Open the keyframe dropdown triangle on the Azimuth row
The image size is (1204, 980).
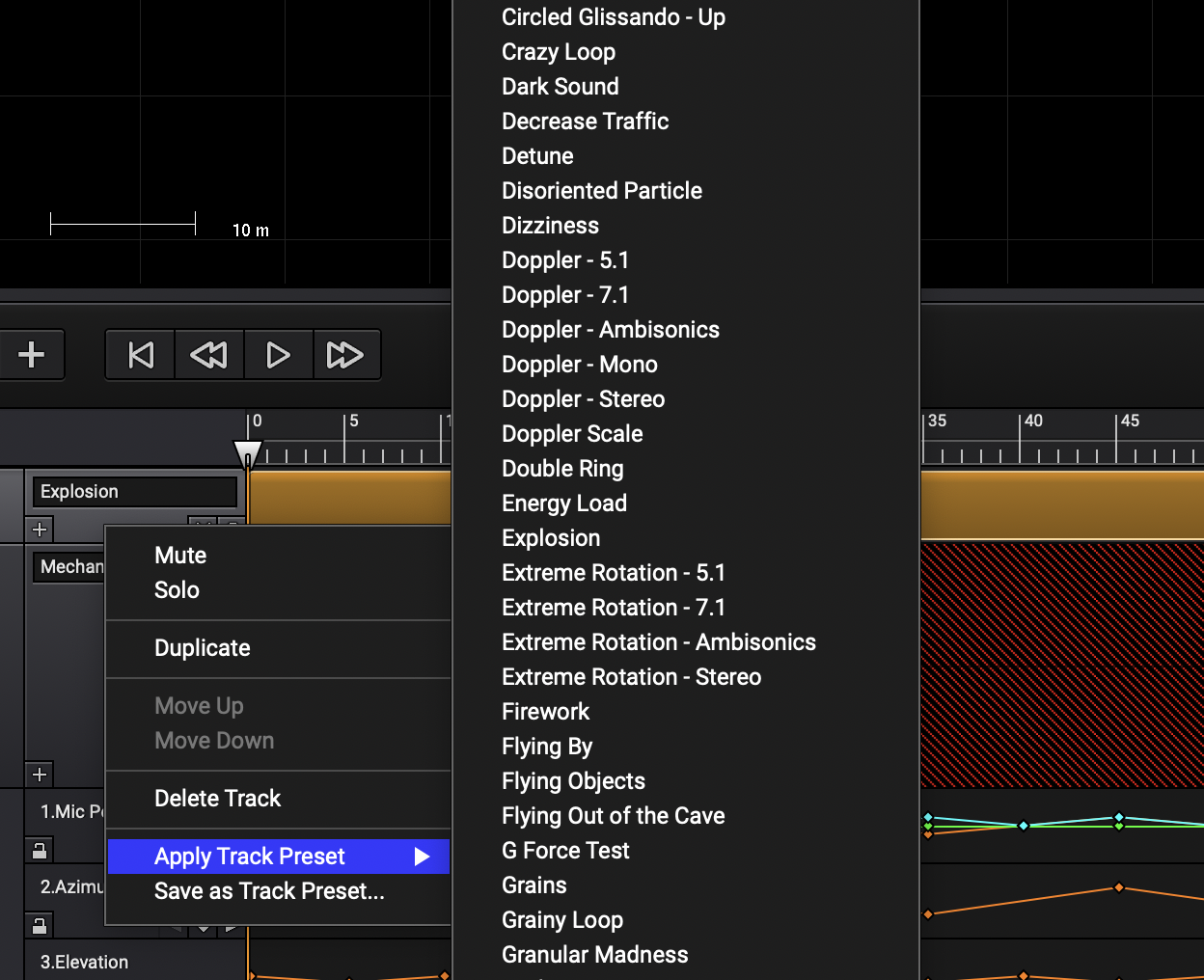pyautogui.click(x=203, y=929)
